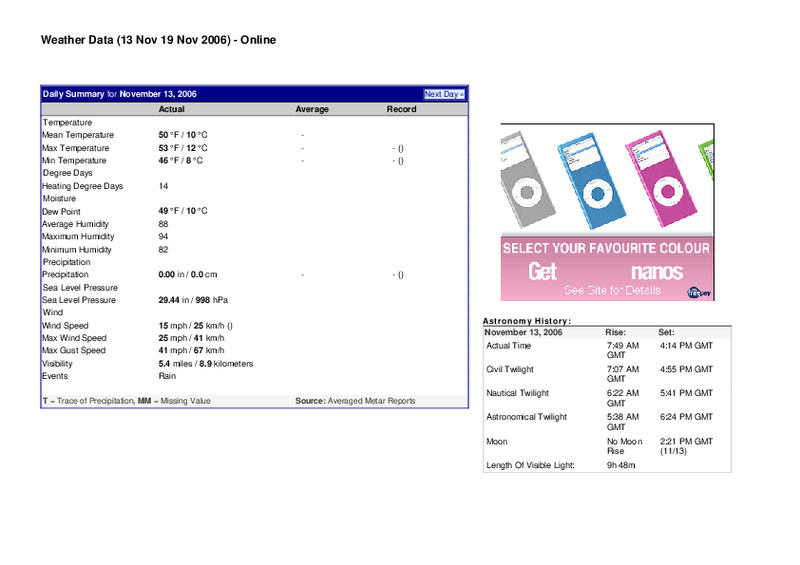This screenshot has width=800, height=565.
Task: Select the Actual Time set '4:14 PM GMT'
Action: pyautogui.click(x=686, y=346)
